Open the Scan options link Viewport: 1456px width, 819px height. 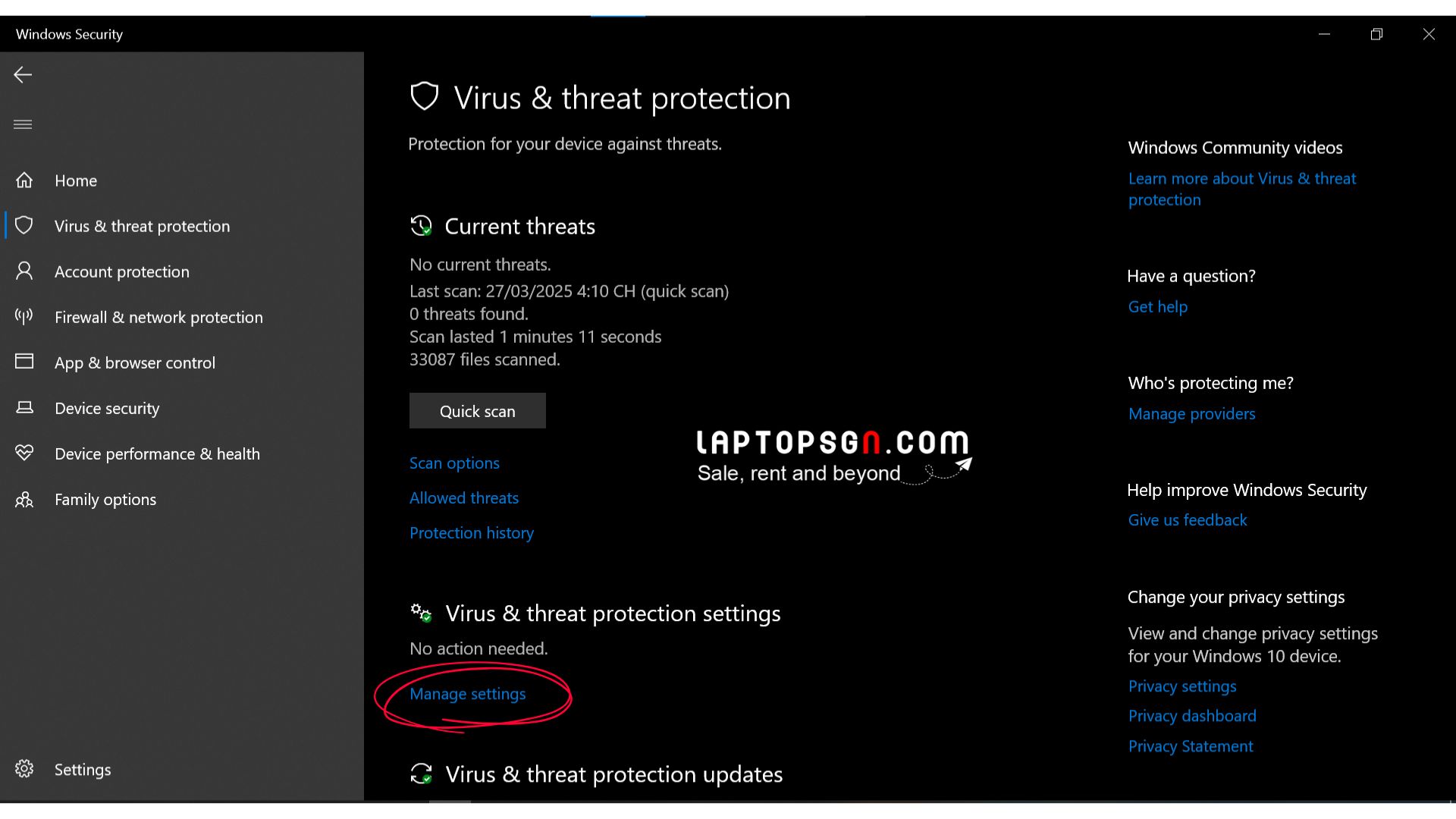click(454, 463)
